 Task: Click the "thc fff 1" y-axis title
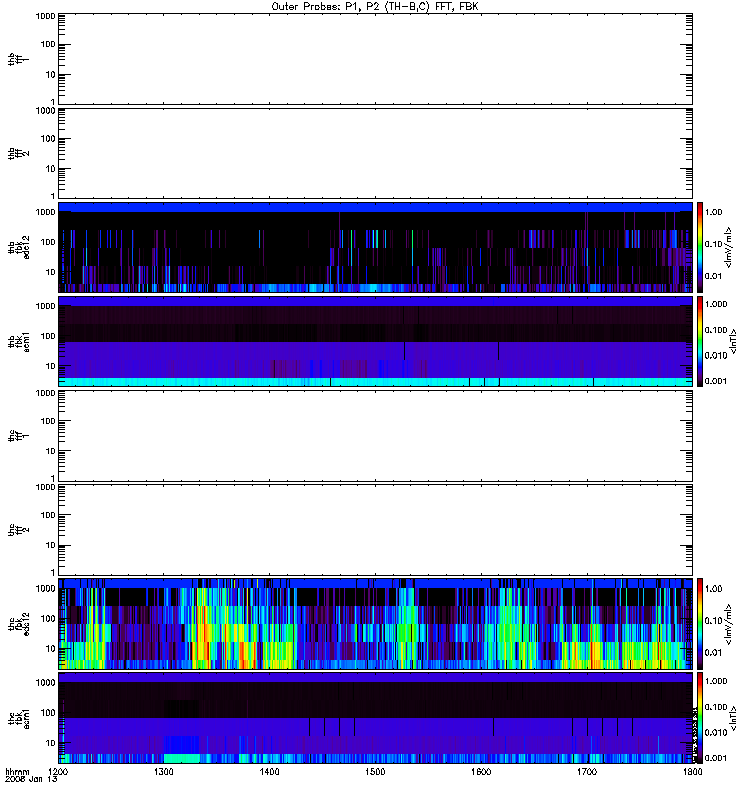[x=18, y=436]
